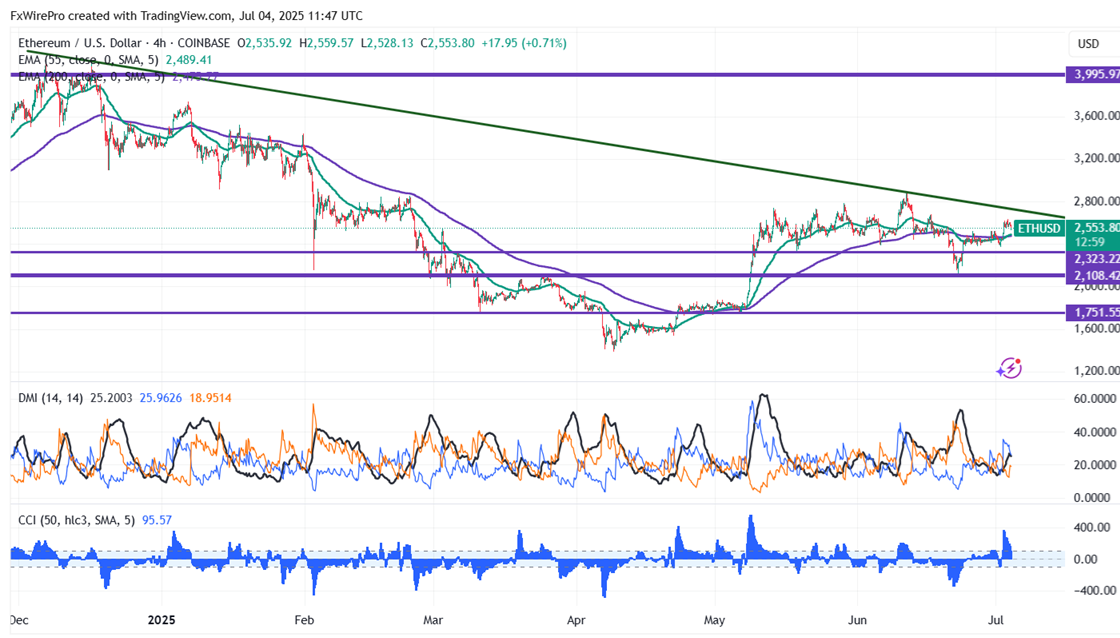Open the USD currency selector
Viewport: 1120px width, 638px height.
click(x=1089, y=44)
